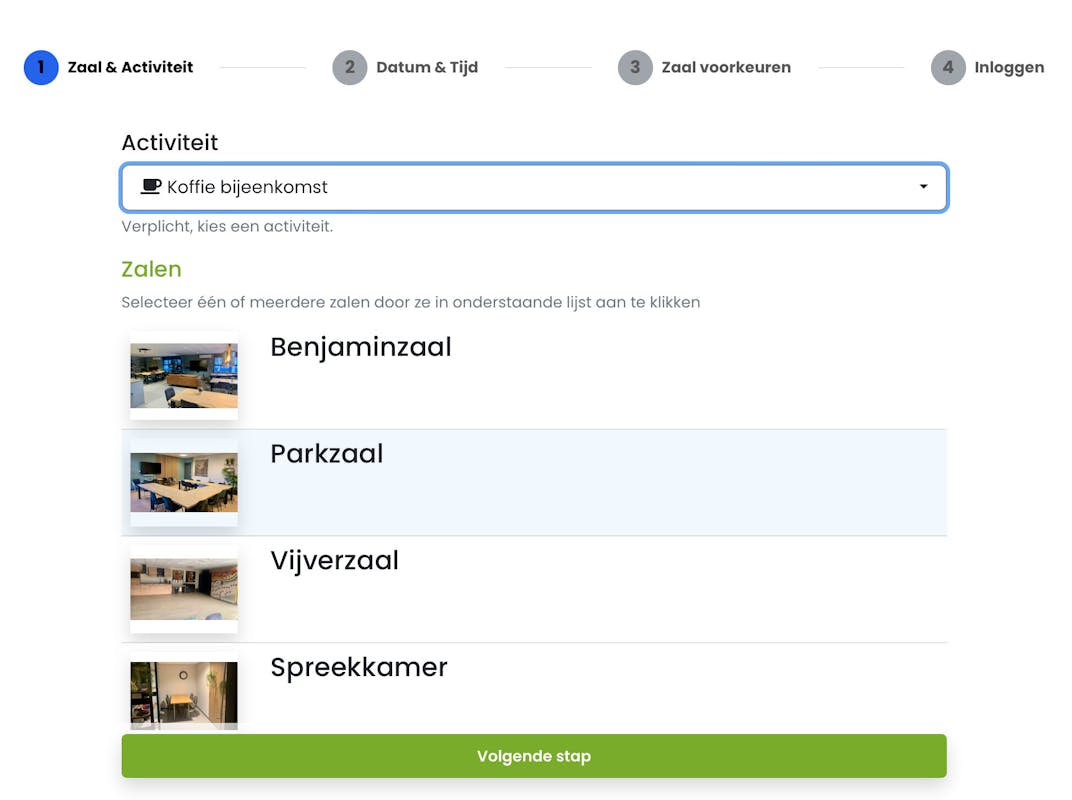
Task: Select the Spreekkamer room title
Action: click(359, 667)
